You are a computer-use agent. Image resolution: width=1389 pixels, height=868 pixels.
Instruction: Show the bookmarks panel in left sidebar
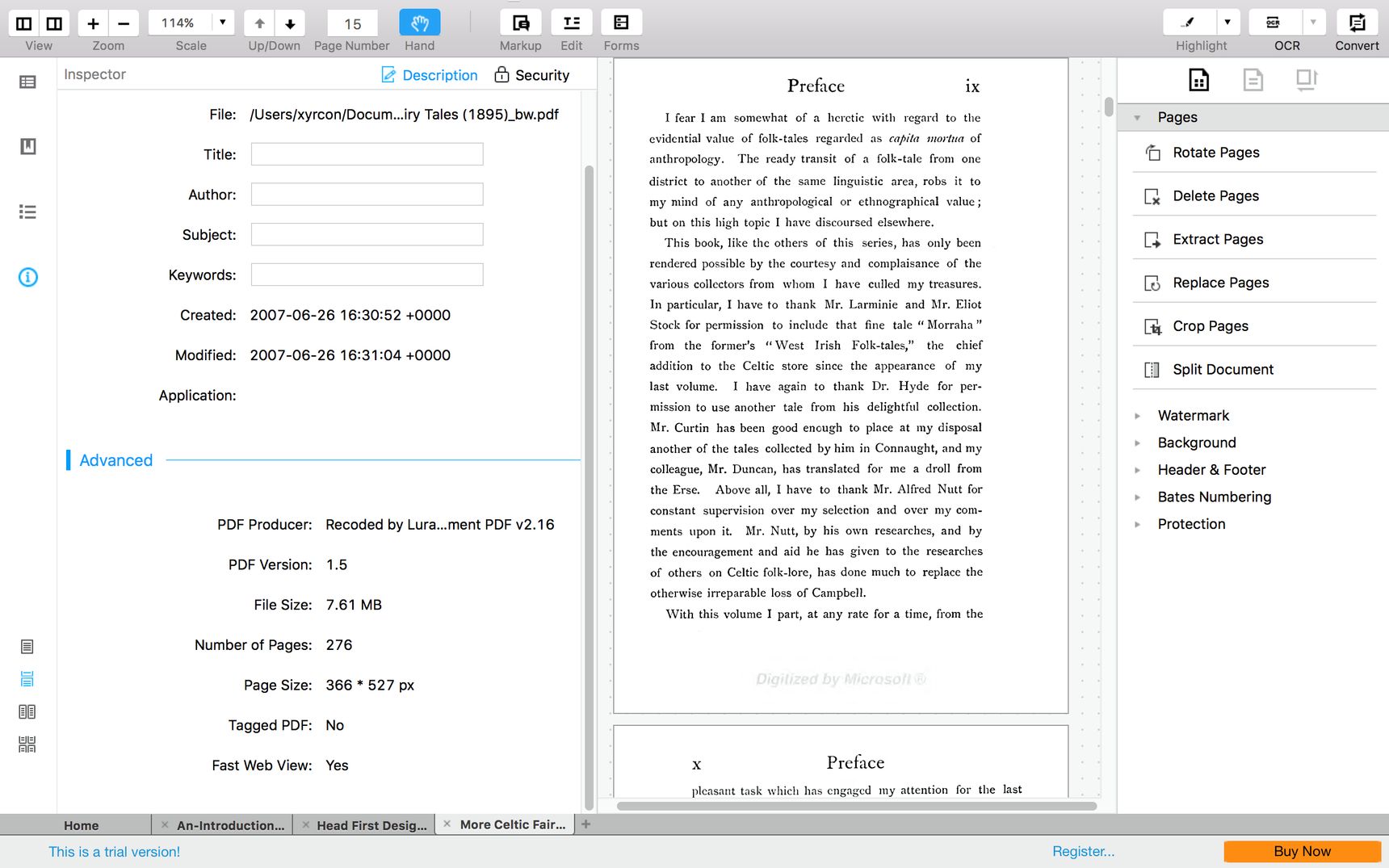27,146
